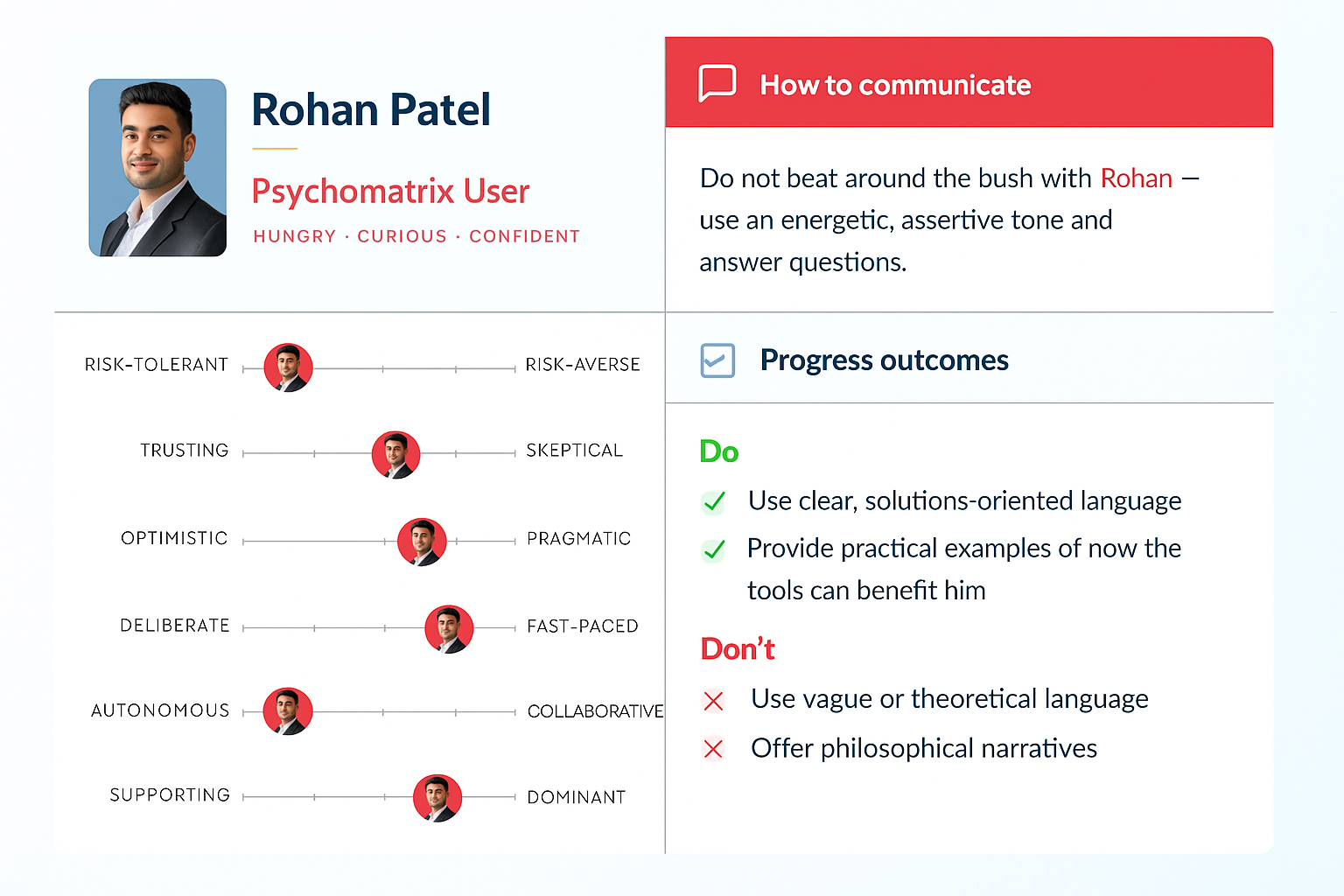Click the green Do heading
The height and width of the screenshot is (896, 1344).
click(x=719, y=451)
